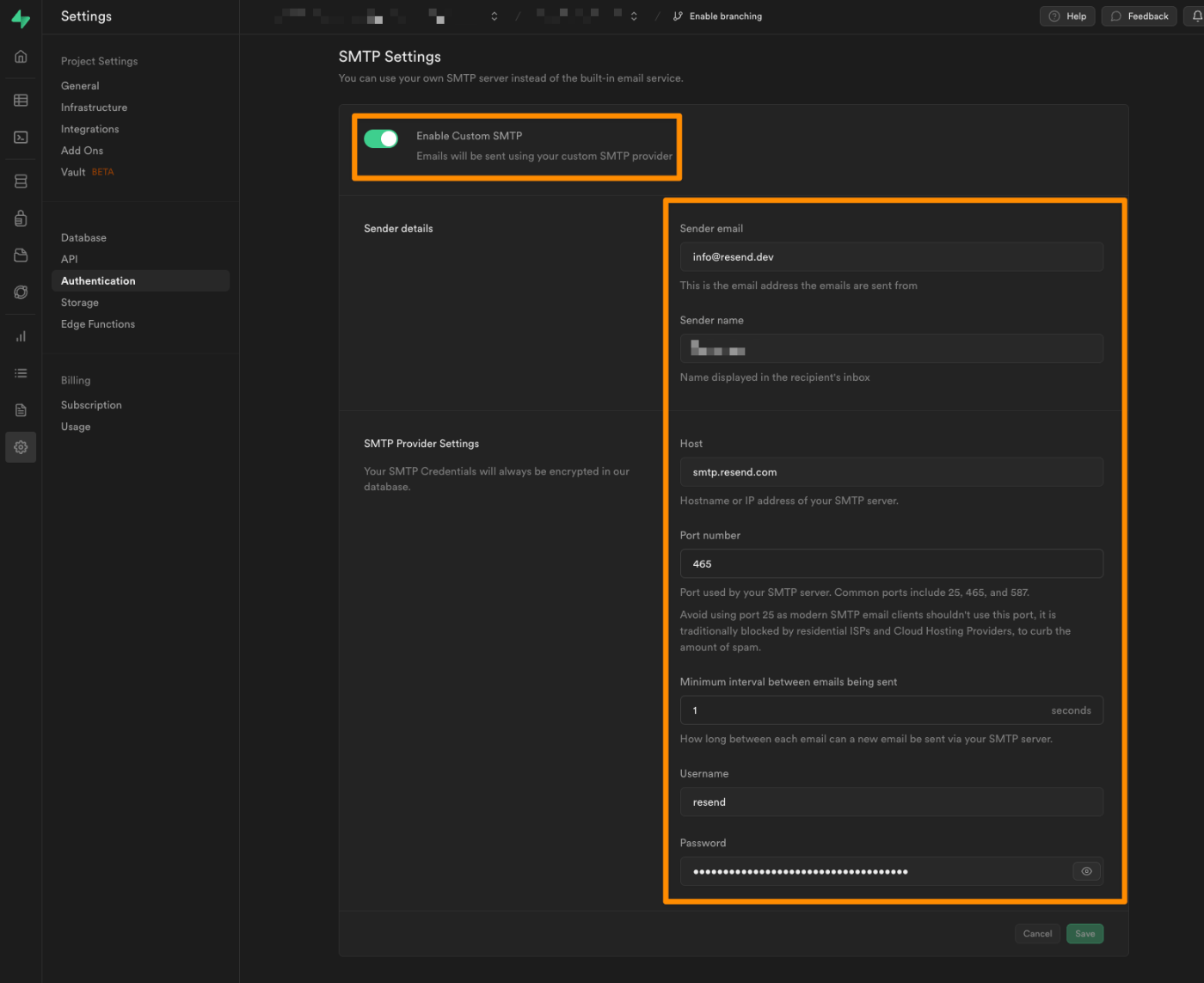The width and height of the screenshot is (1204, 983).
Task: Open the Reports bar chart icon
Action: click(x=21, y=336)
